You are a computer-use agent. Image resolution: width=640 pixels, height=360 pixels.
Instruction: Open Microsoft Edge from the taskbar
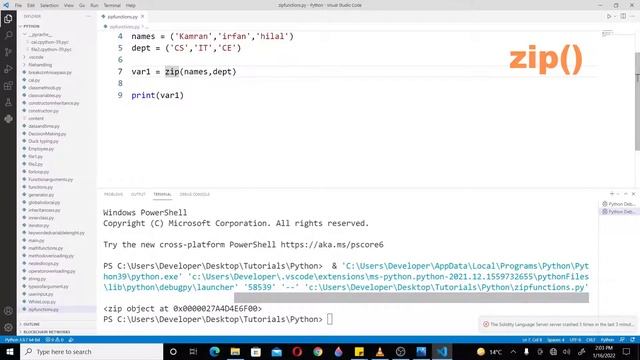(x=214, y=351)
